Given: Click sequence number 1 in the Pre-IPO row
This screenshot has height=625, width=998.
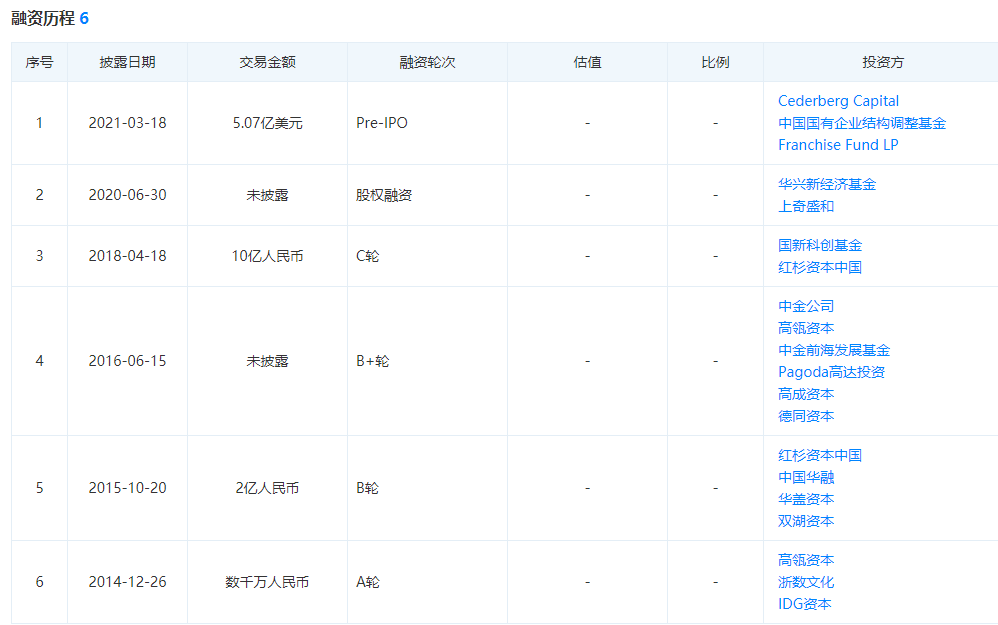Looking at the screenshot, I should click(x=39, y=123).
